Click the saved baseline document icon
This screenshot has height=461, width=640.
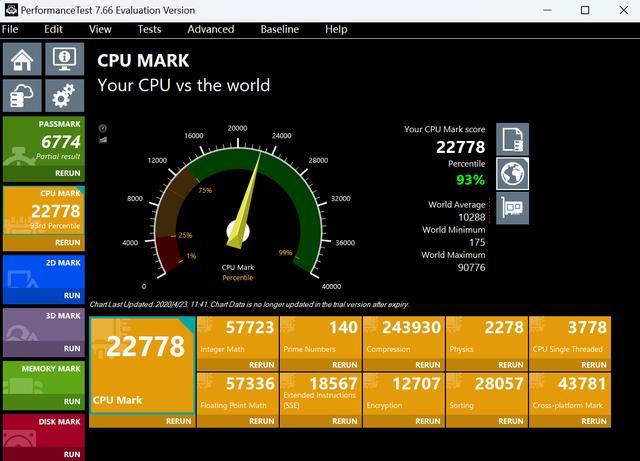[513, 139]
